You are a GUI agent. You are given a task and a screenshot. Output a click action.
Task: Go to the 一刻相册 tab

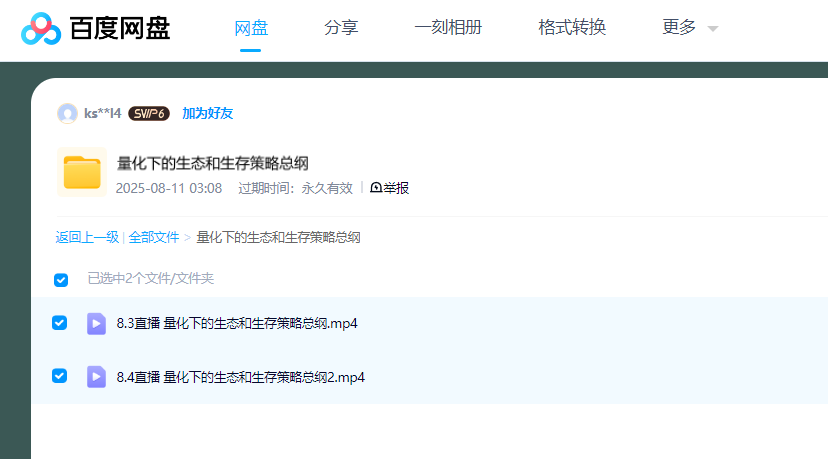coord(448,28)
